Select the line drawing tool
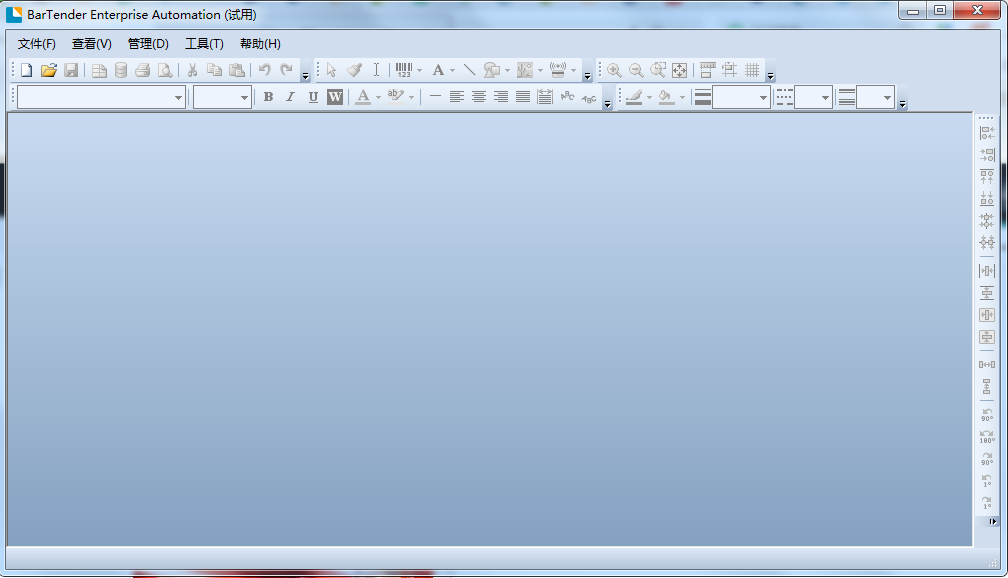This screenshot has width=1008, height=578. [x=469, y=70]
